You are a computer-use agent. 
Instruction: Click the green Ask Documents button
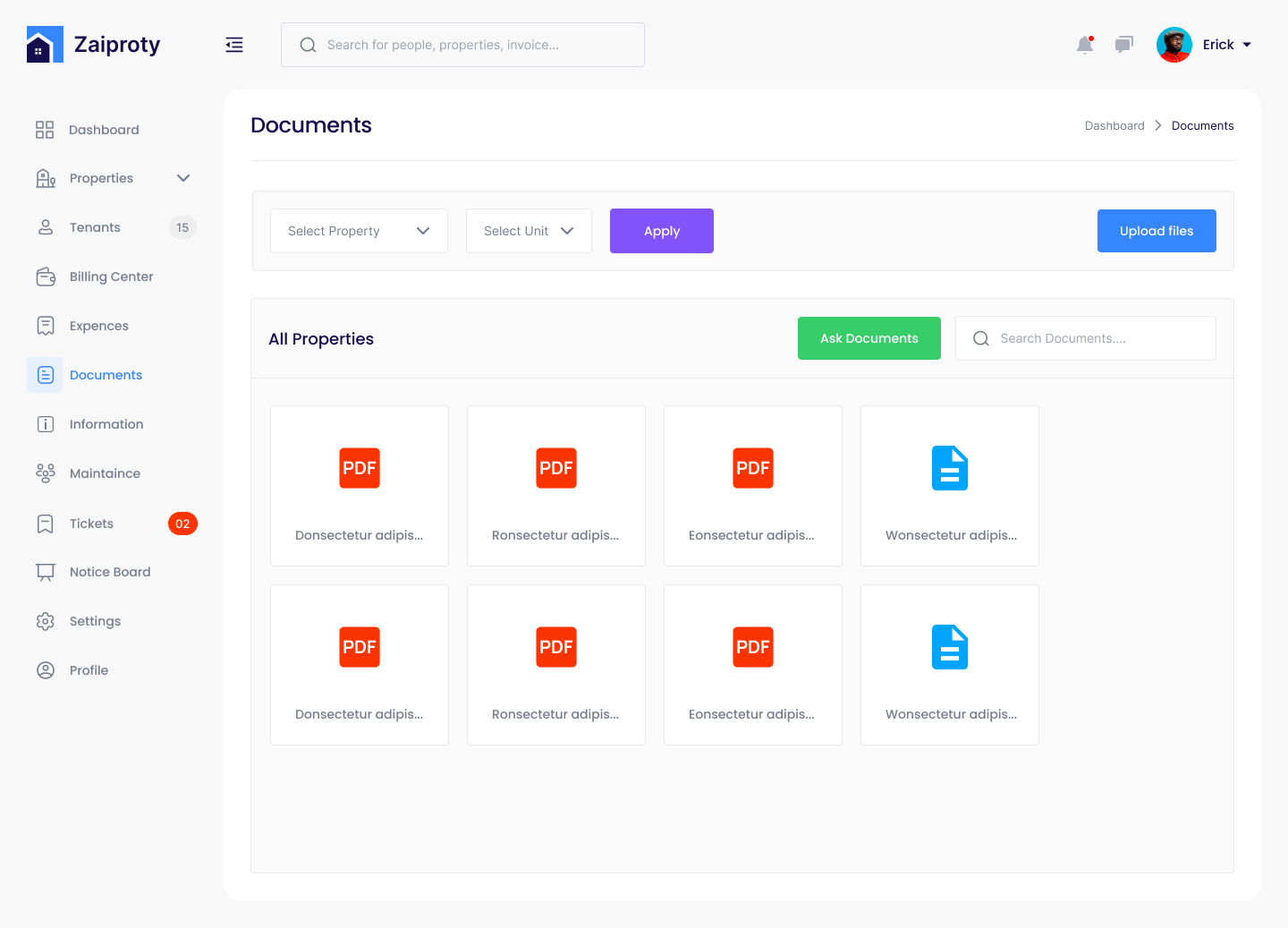click(869, 338)
